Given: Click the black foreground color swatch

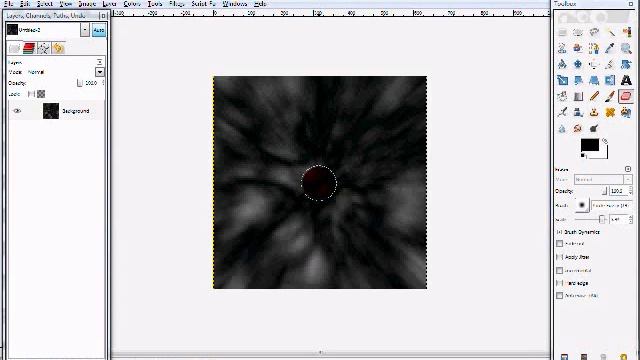Looking at the screenshot, I should point(589,145).
